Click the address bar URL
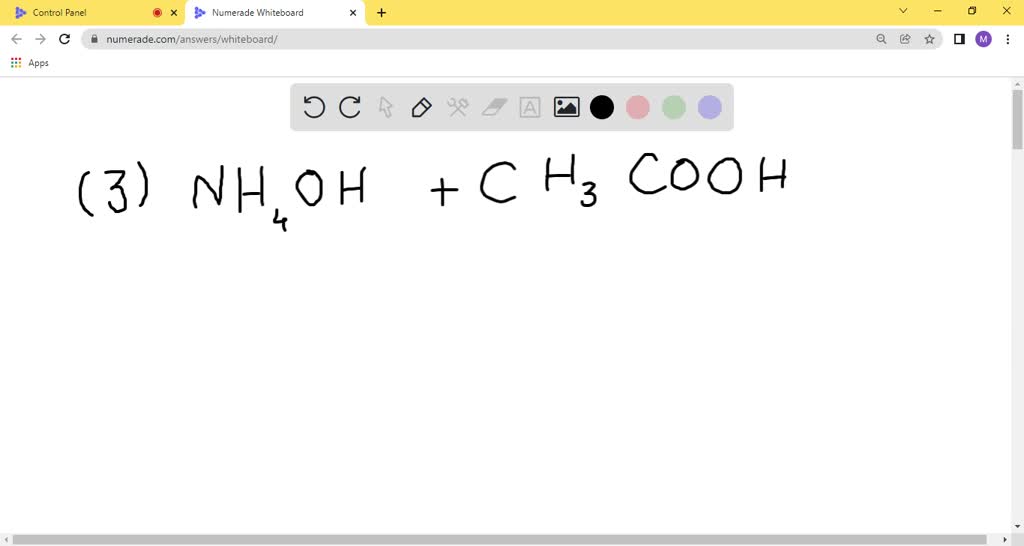1024x546 pixels. (x=192, y=39)
